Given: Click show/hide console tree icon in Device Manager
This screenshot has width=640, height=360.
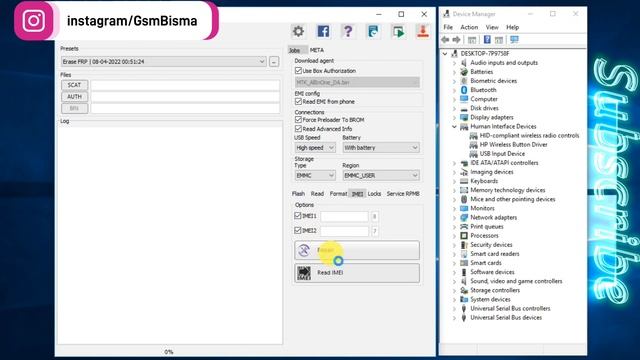Looking at the screenshot, I should [x=472, y=40].
